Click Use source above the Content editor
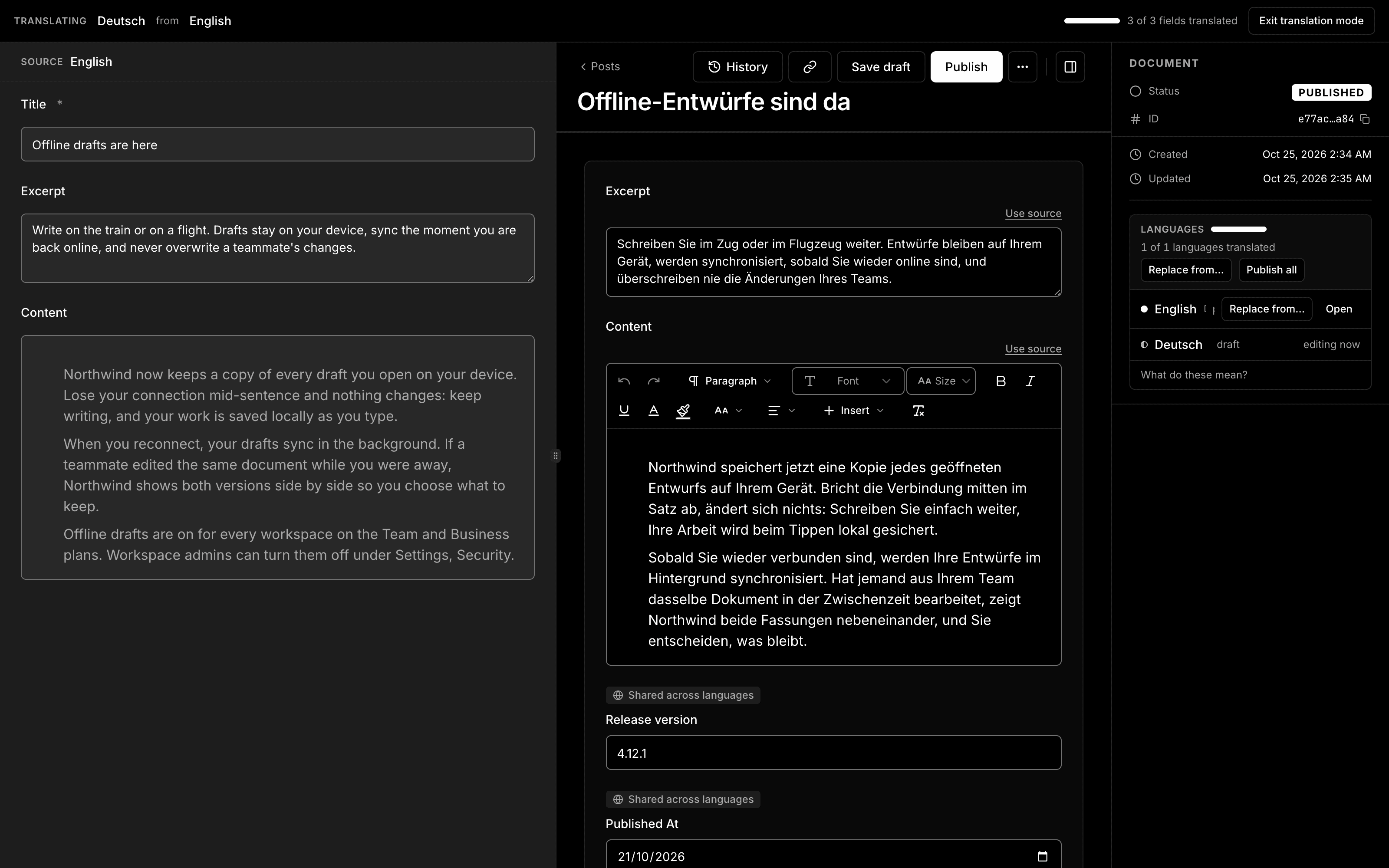Viewport: 1389px width, 868px height. (1033, 349)
